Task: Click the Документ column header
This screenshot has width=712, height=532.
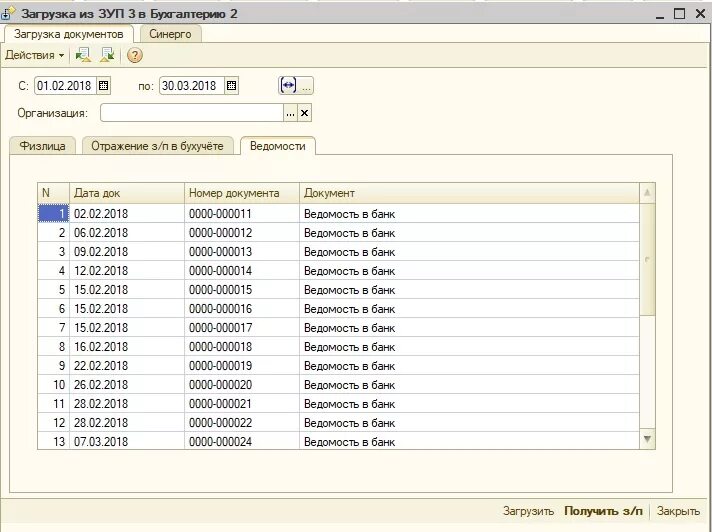Action: coord(469,193)
